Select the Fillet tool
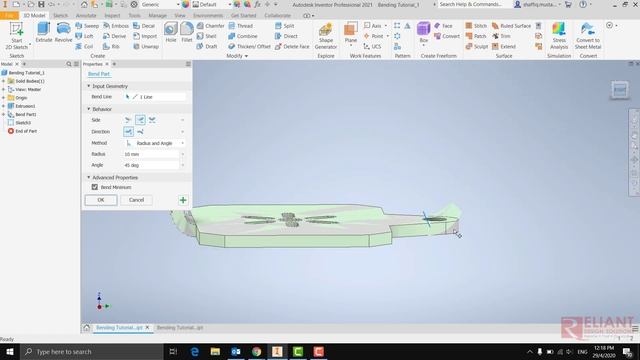The width and height of the screenshot is (640, 360). 187,33
